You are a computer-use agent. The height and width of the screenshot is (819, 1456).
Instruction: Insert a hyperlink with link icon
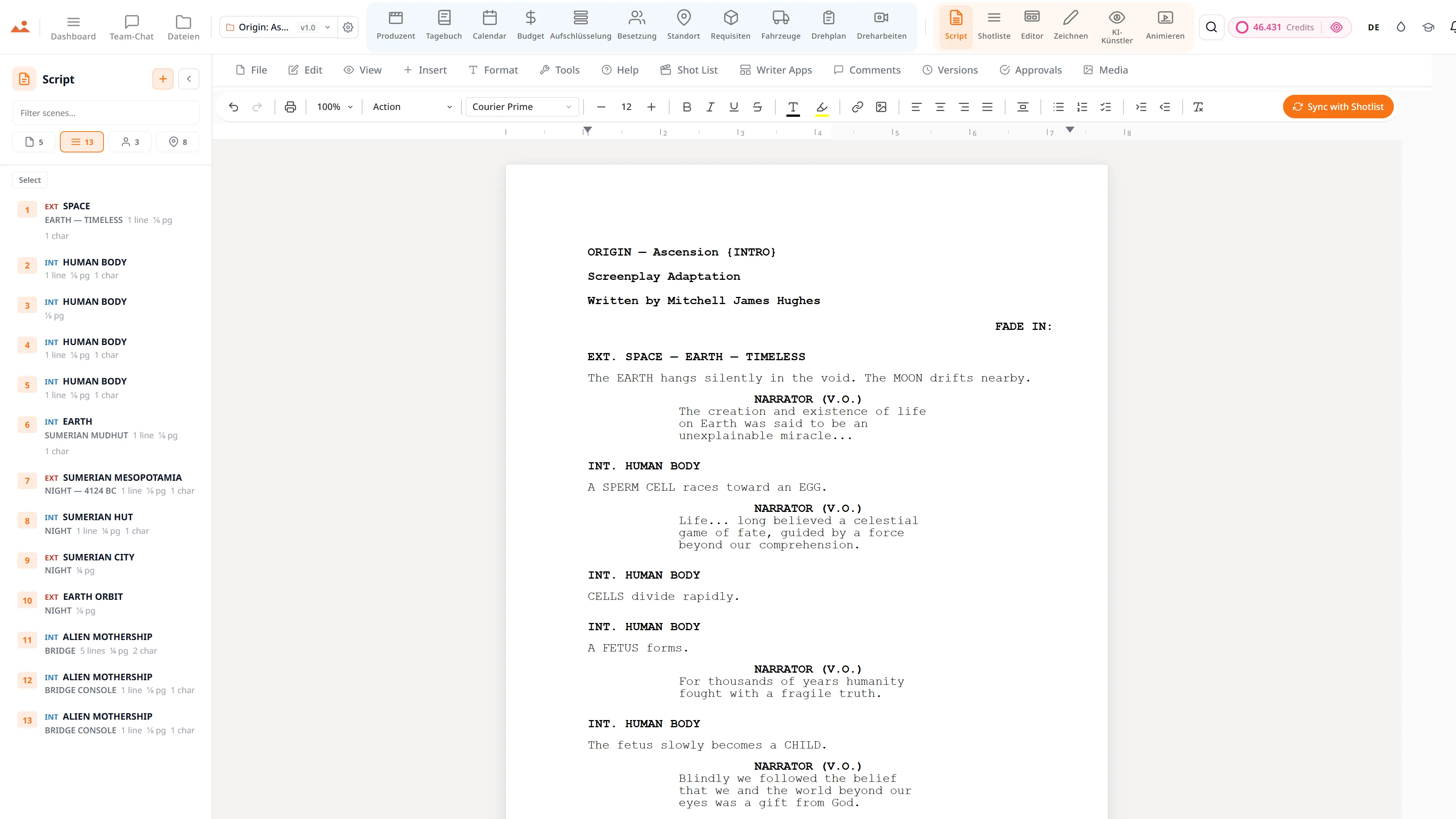pos(857,107)
